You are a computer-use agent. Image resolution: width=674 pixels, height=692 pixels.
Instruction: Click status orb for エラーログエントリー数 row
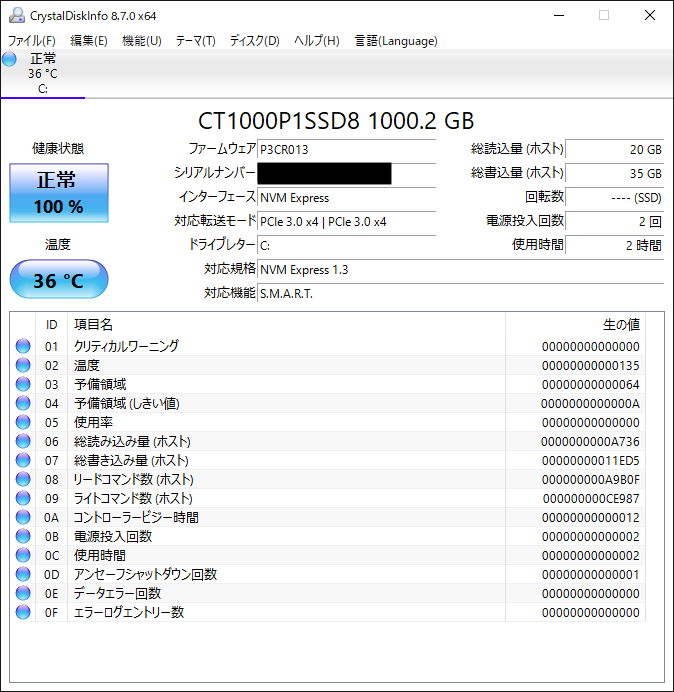pyautogui.click(x=23, y=612)
